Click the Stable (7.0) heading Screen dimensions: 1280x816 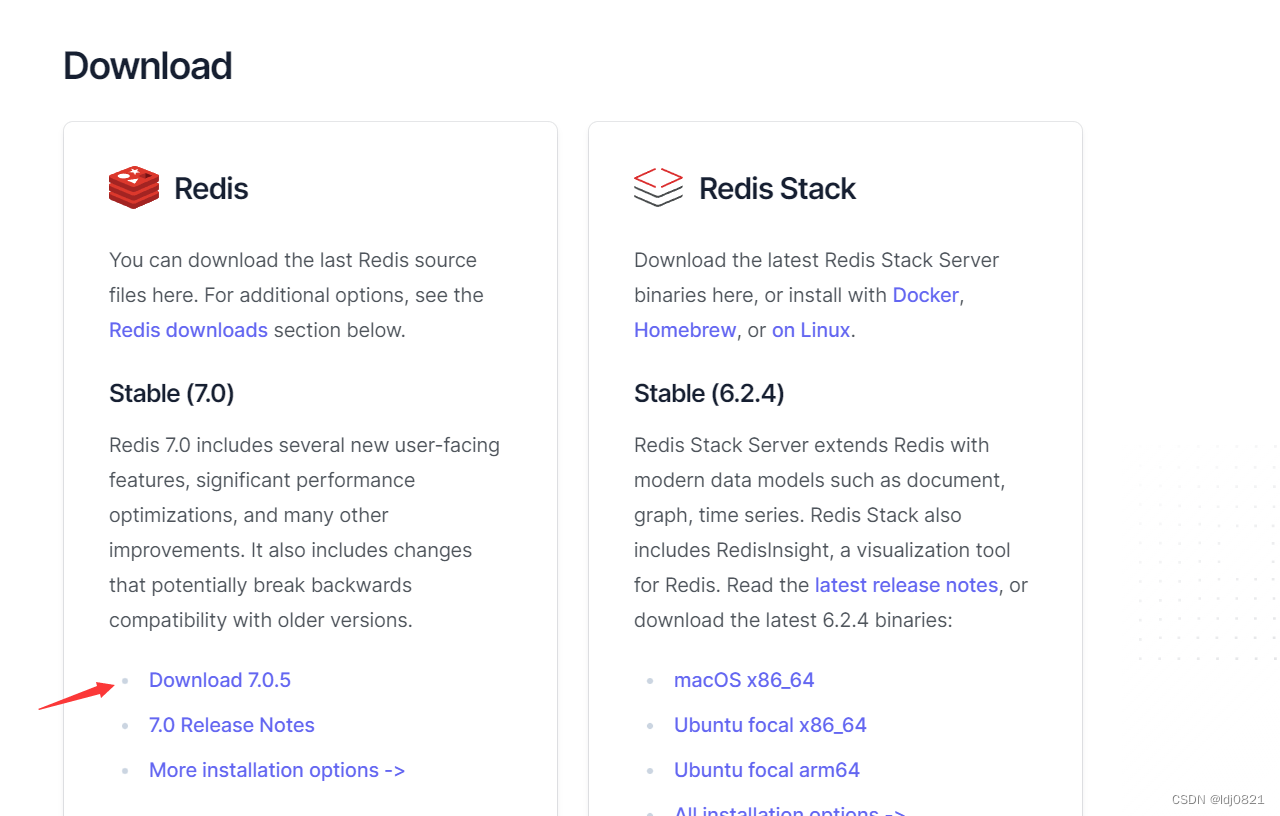171,393
